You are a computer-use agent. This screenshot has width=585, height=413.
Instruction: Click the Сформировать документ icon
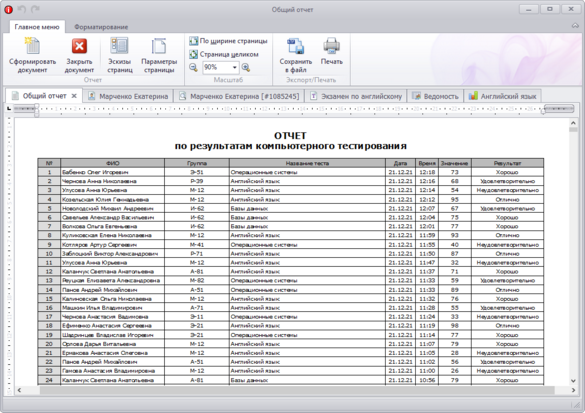[32, 46]
